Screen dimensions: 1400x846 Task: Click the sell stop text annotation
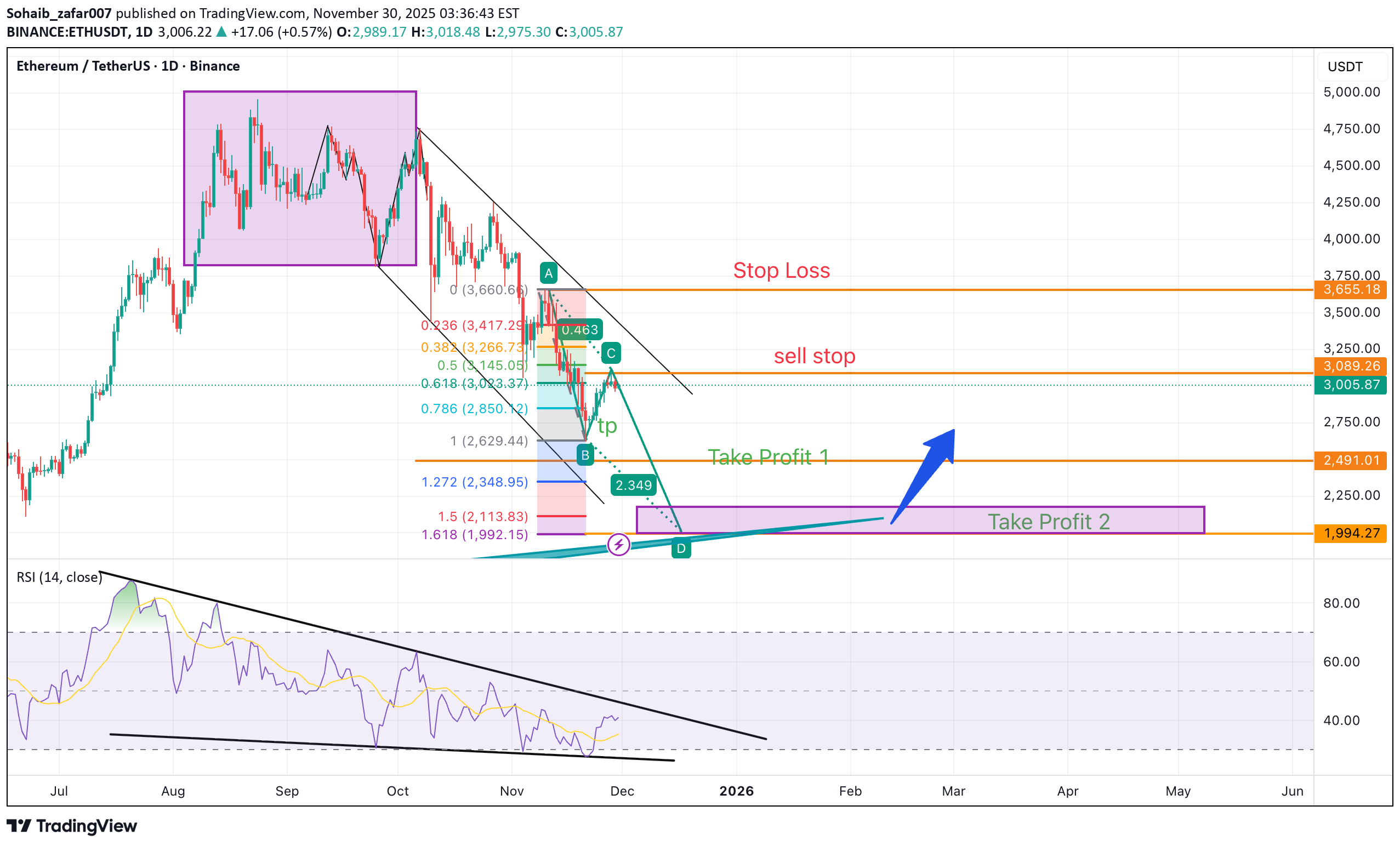tap(814, 356)
